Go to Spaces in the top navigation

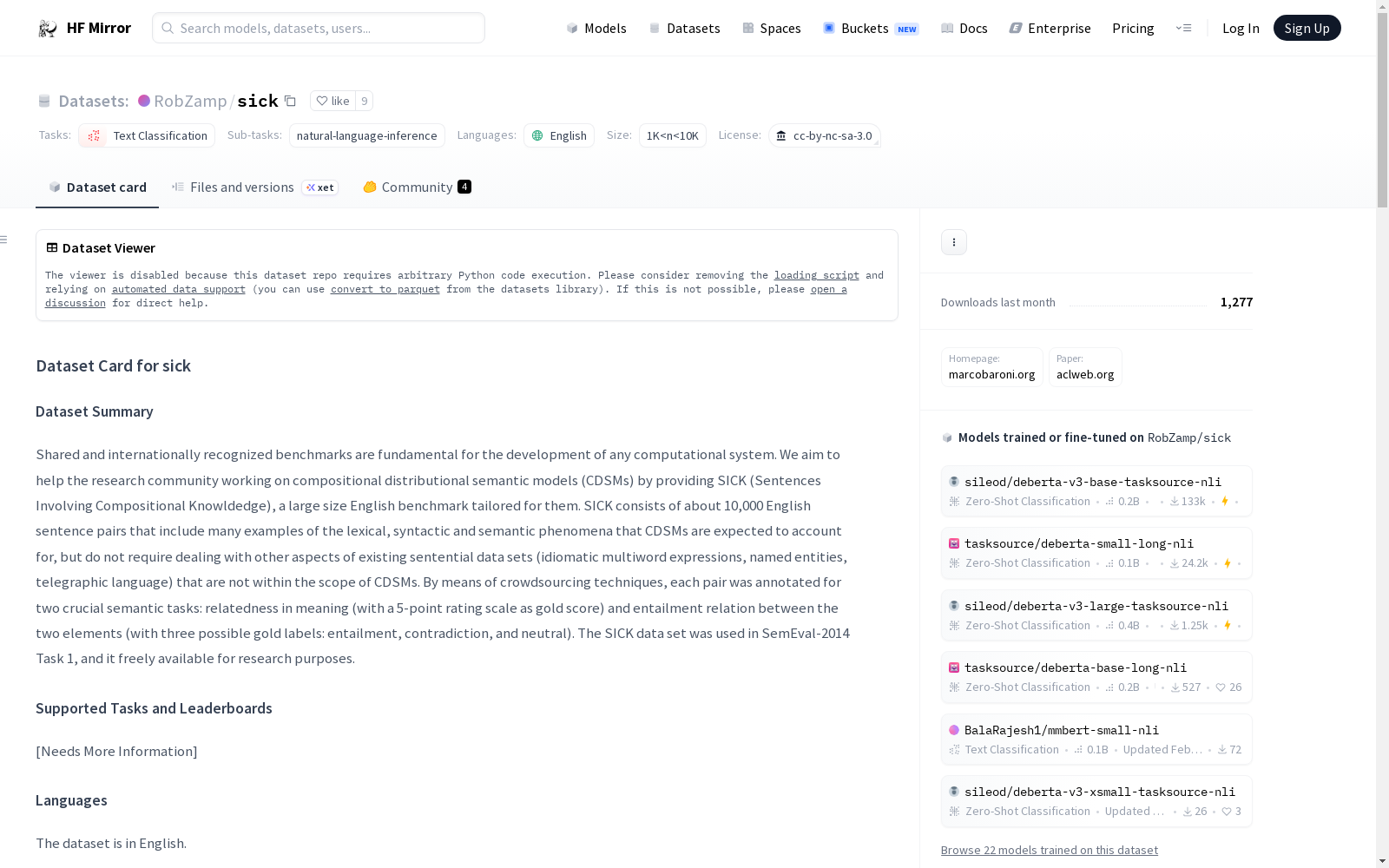772,29
